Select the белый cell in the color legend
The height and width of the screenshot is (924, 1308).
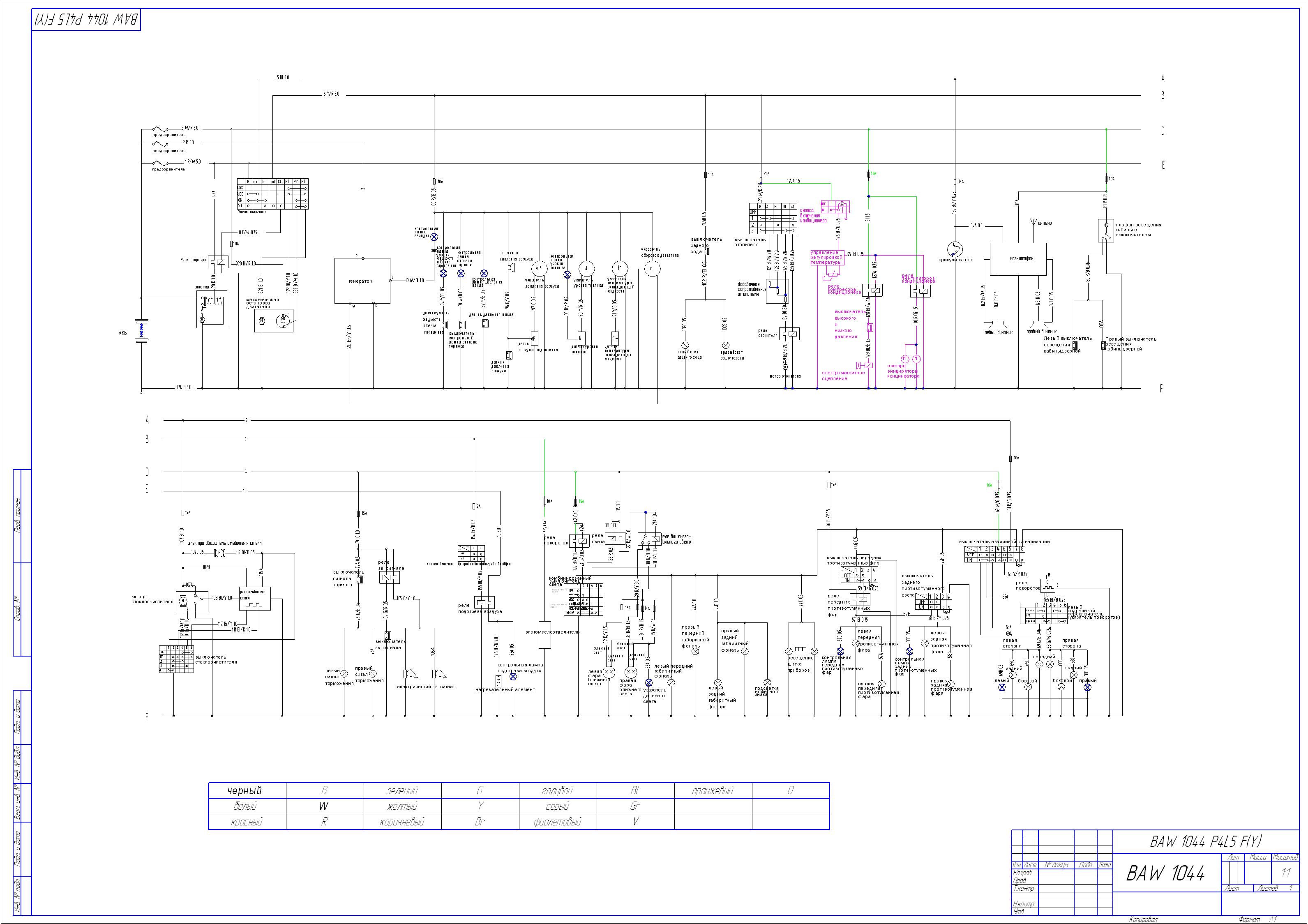point(247,806)
